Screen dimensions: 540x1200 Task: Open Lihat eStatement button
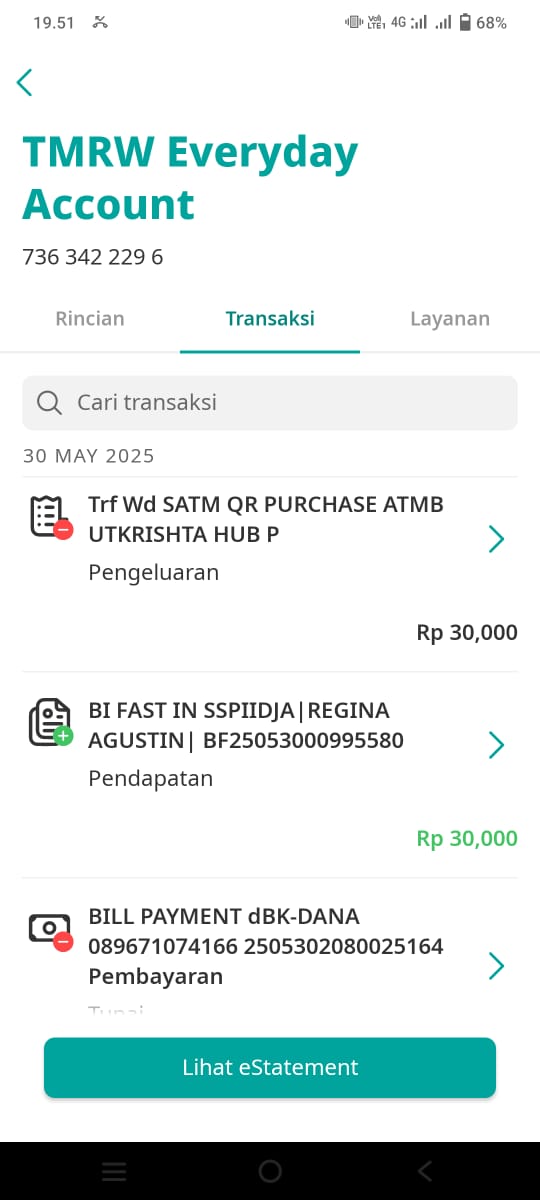[270, 1067]
